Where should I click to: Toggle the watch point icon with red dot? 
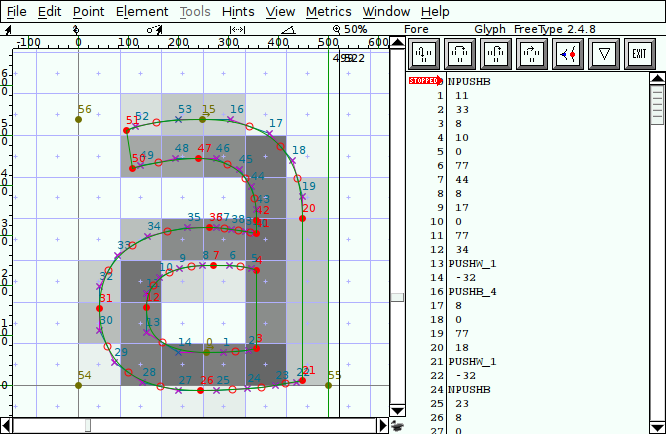tap(567, 53)
